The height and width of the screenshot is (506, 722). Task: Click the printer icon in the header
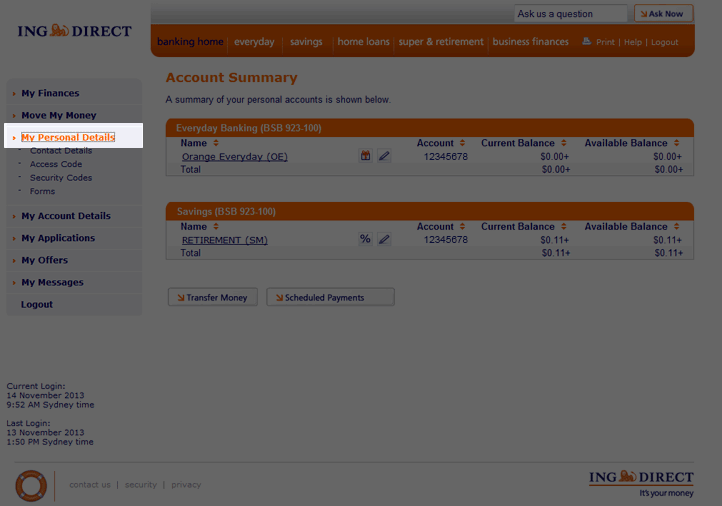(588, 42)
